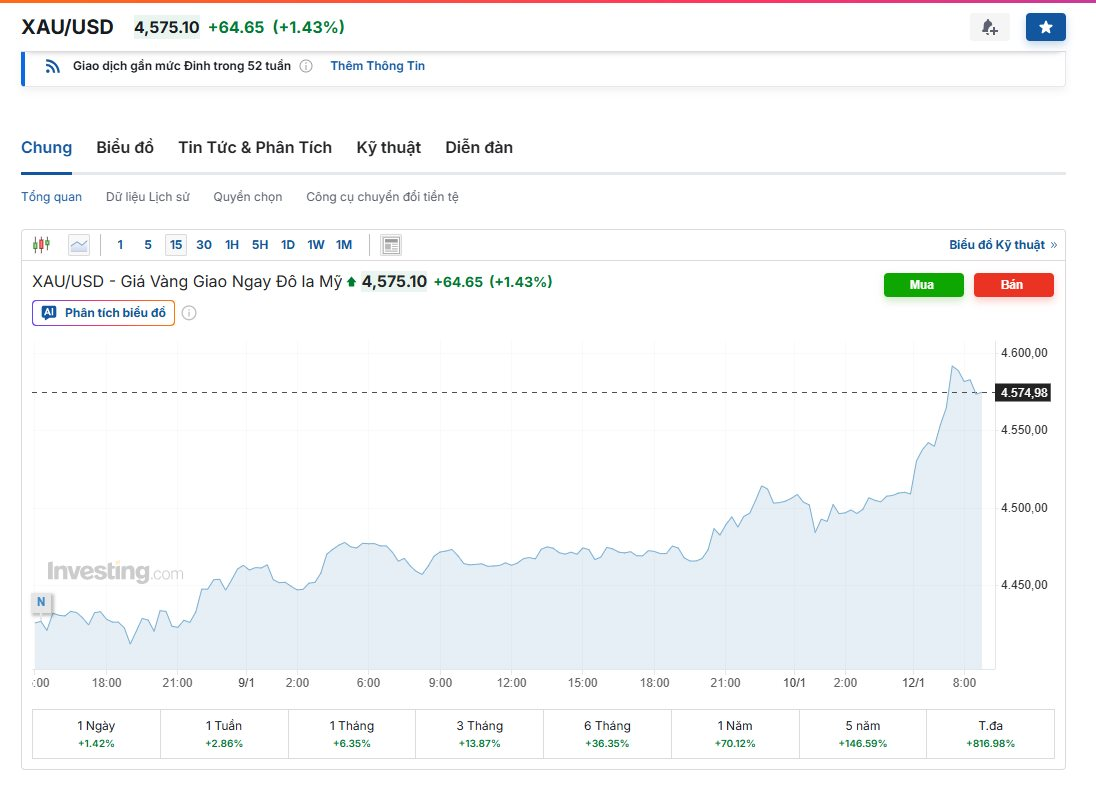Select the 1 Năm period range
The height and width of the screenshot is (800, 1096).
click(x=735, y=733)
